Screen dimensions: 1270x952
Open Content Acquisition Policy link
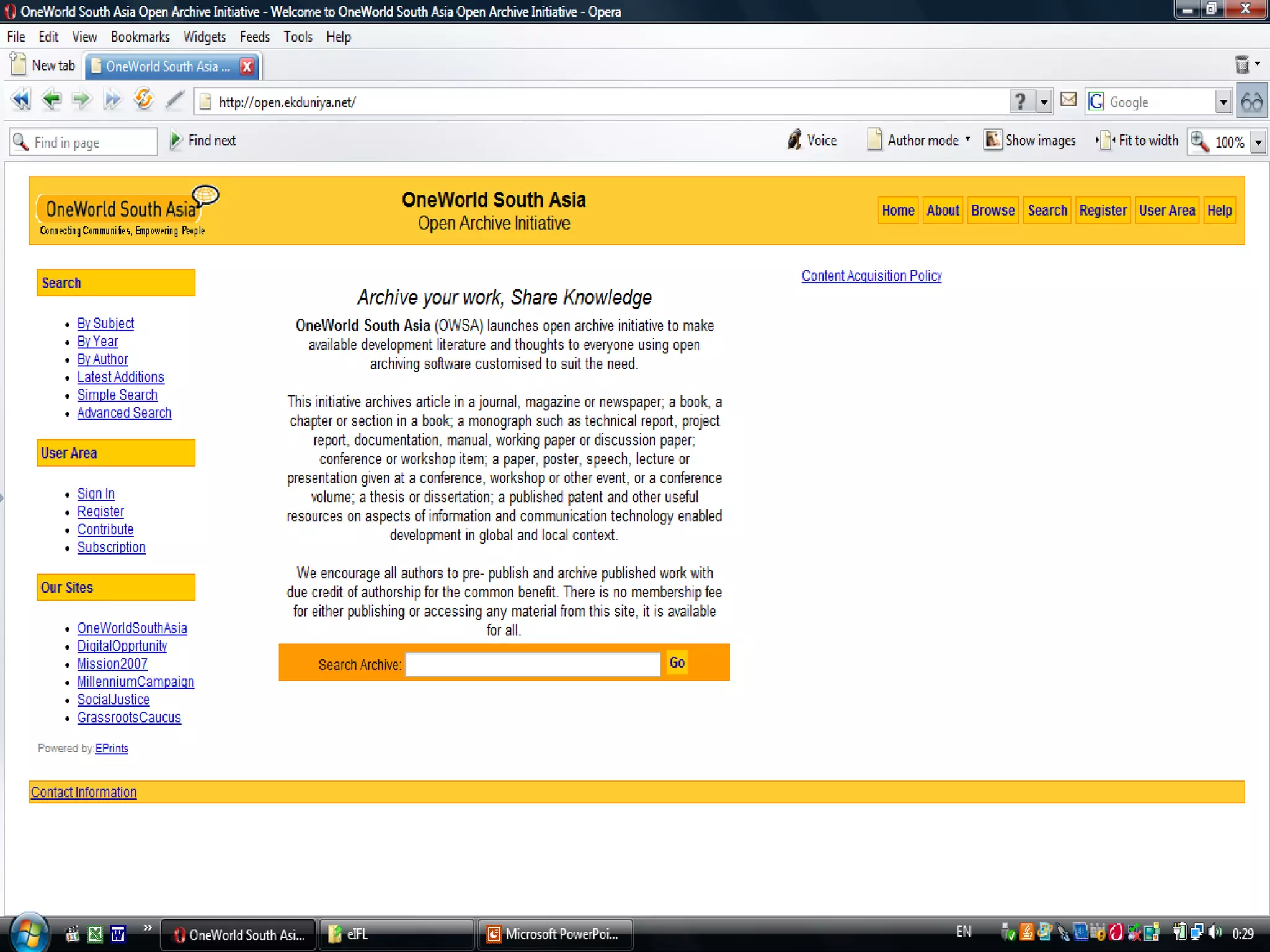pos(871,276)
